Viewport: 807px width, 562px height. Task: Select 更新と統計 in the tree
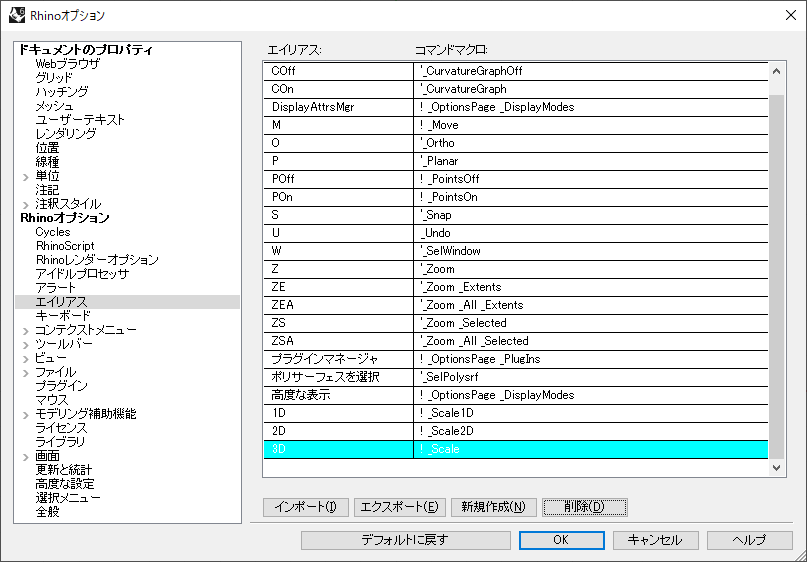click(x=64, y=470)
